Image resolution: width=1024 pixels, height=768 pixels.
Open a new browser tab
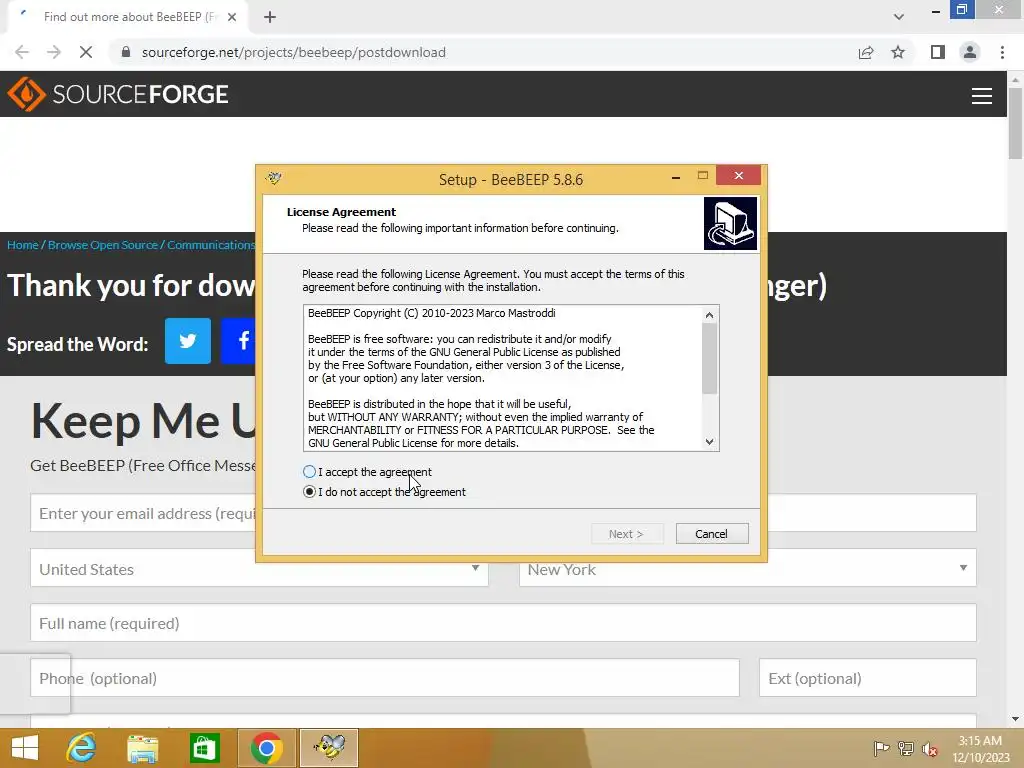pos(270,17)
